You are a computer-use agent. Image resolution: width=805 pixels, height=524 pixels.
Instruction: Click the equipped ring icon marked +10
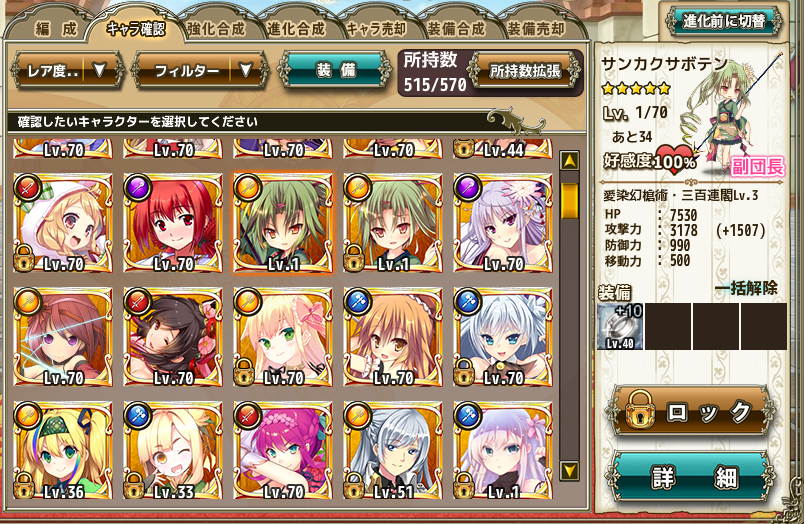point(620,326)
